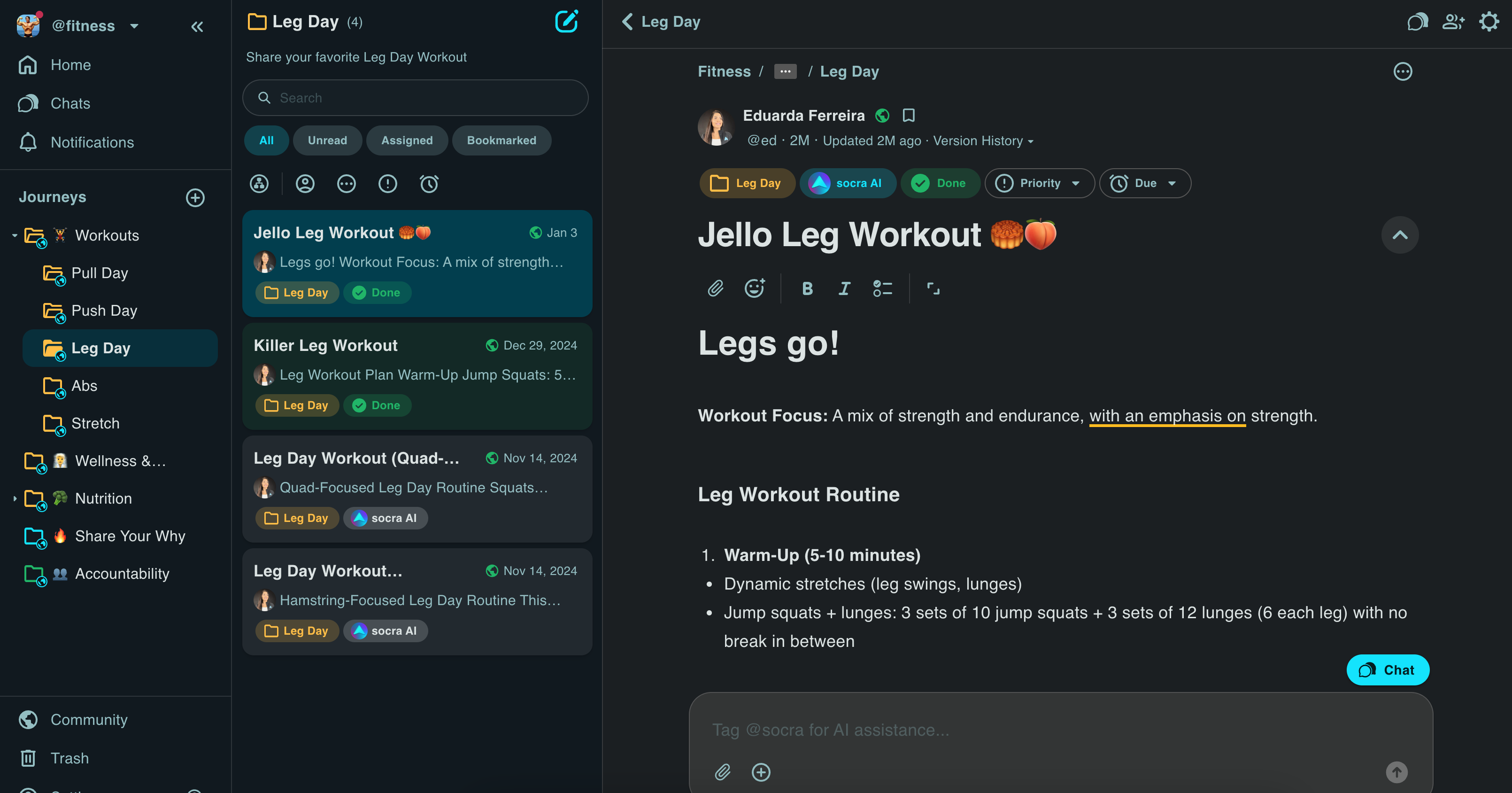
Task: Open the emoji reaction picker icon
Action: tap(755, 288)
